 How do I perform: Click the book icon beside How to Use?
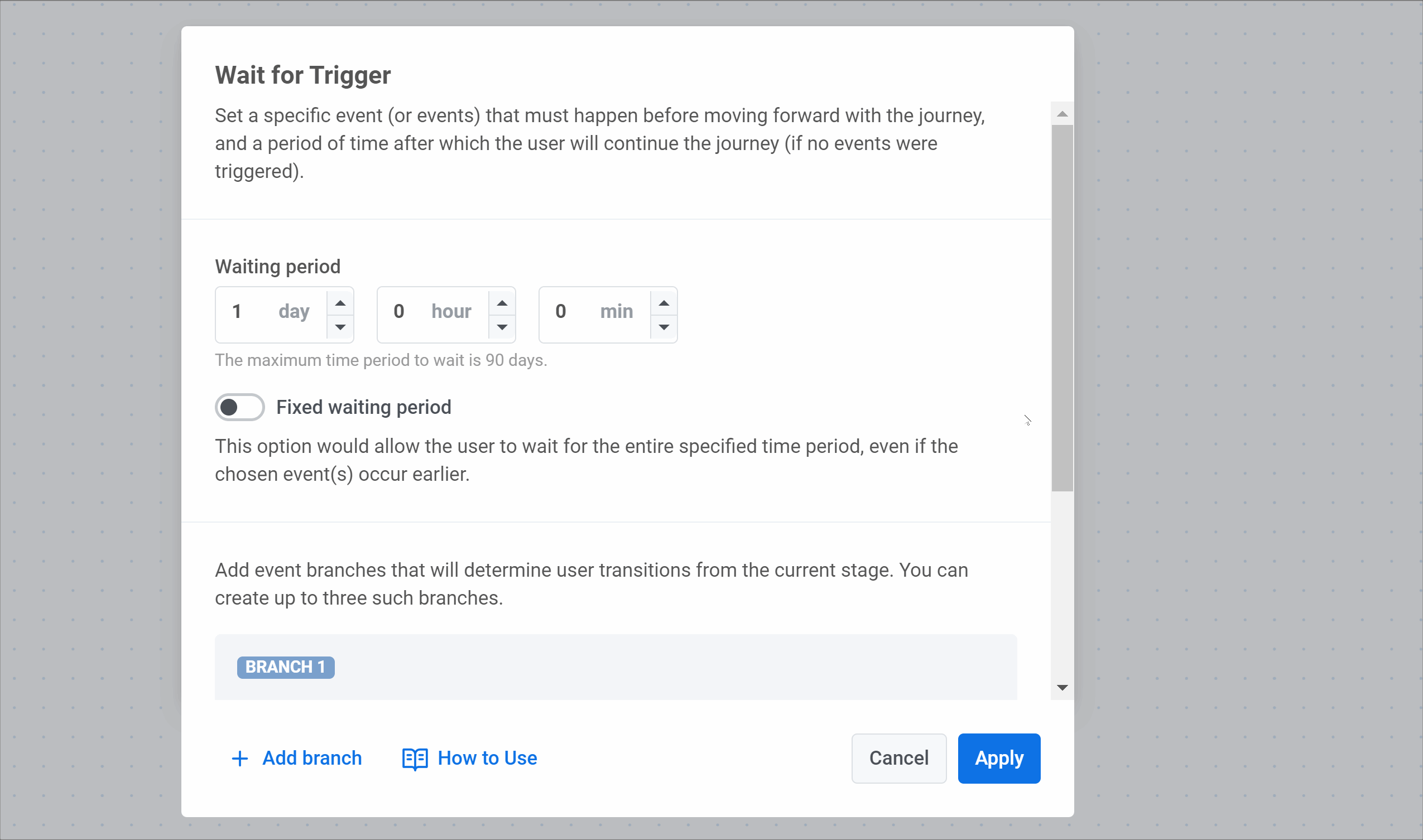point(415,759)
